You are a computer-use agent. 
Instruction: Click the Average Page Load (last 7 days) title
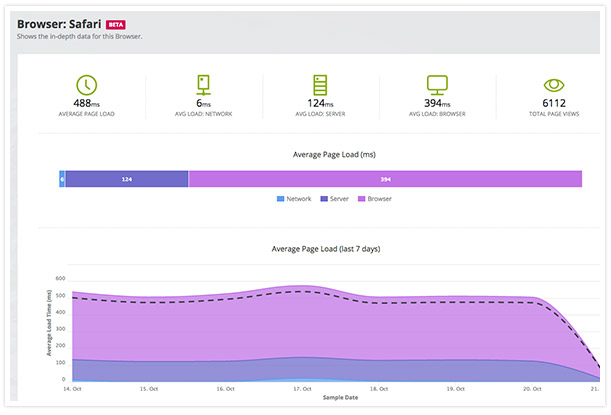point(326,249)
